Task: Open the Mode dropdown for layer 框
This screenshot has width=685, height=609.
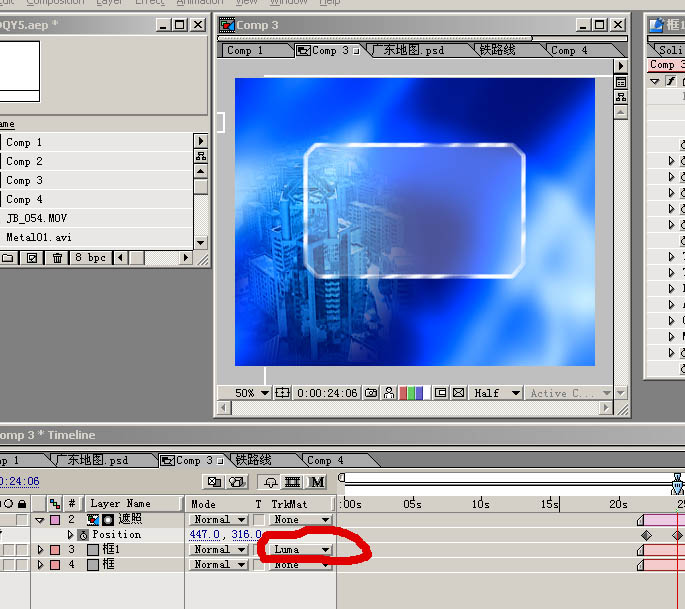Action: 218,565
